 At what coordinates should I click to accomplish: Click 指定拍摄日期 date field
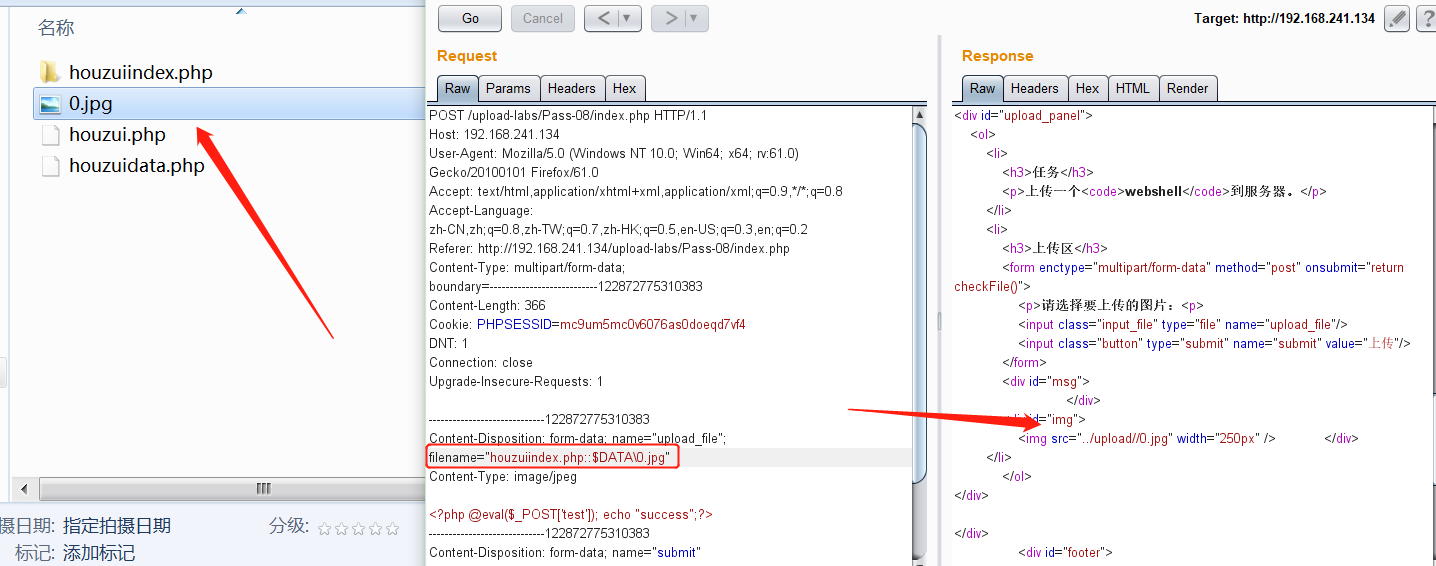coord(117,526)
